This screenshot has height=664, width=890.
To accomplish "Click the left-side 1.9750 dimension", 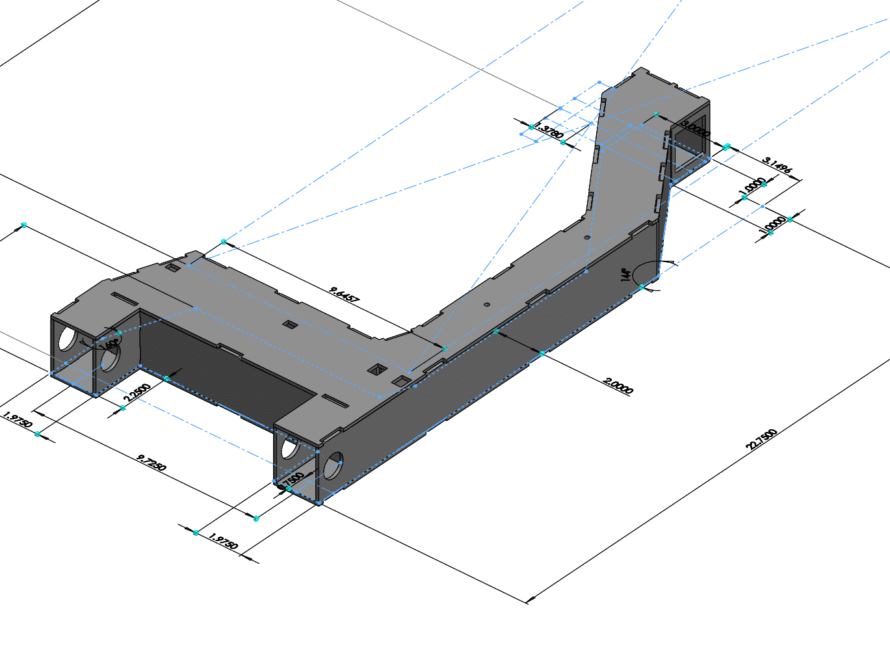I will click(x=16, y=418).
